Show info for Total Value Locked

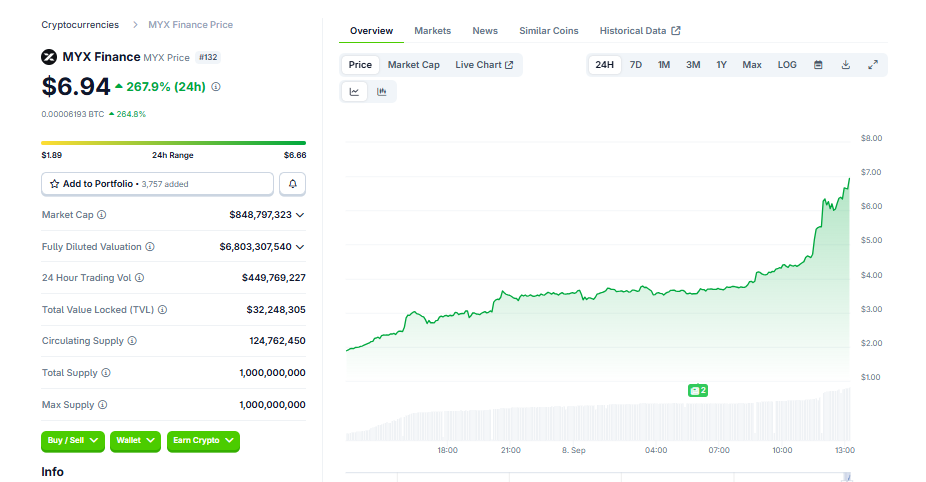162,310
